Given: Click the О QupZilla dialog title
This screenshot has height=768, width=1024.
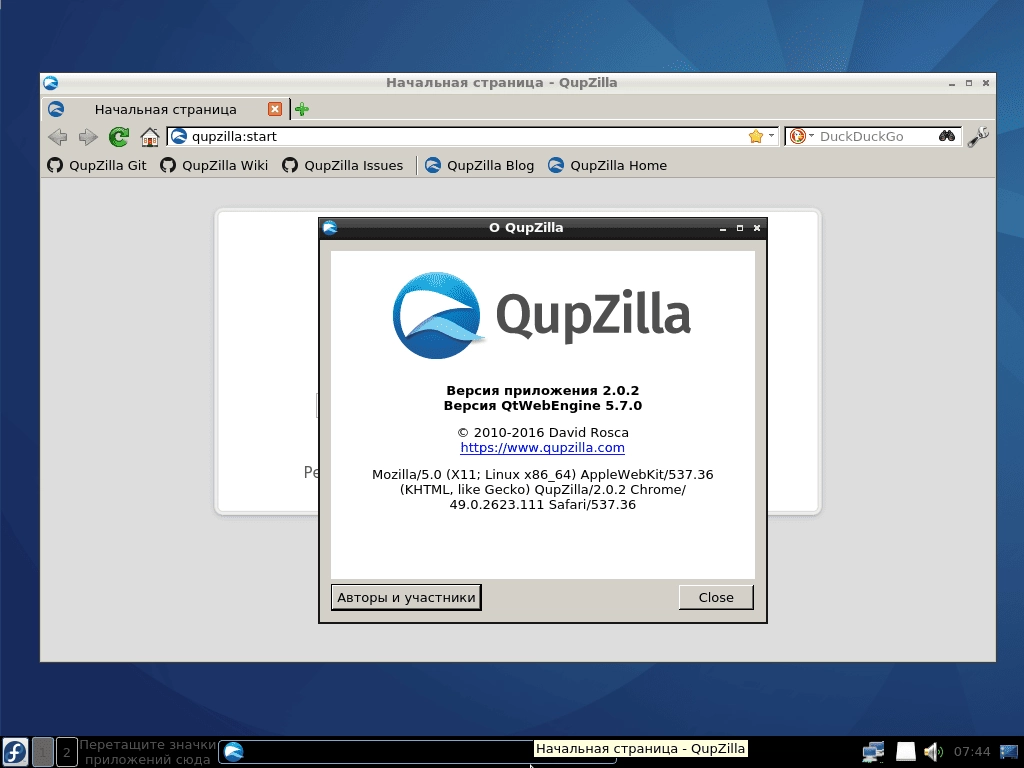Looking at the screenshot, I should coord(526,227).
